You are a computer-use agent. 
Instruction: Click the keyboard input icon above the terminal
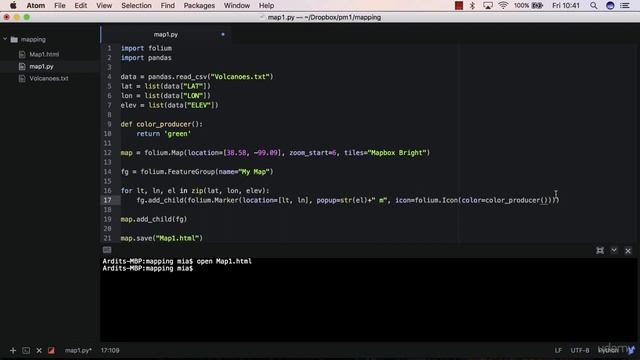point(107,250)
